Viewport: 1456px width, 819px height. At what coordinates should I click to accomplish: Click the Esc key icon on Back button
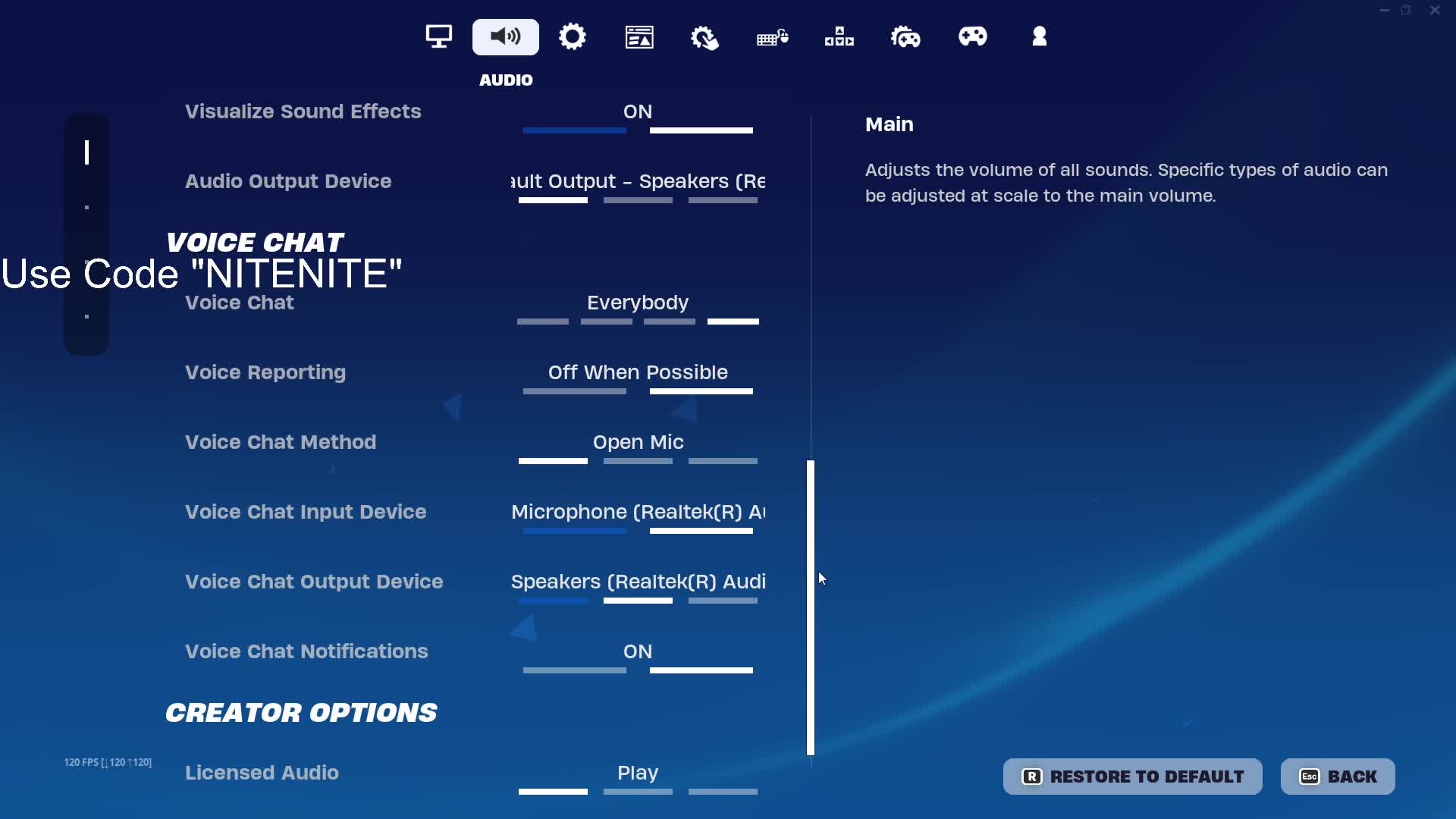pos(1310,777)
